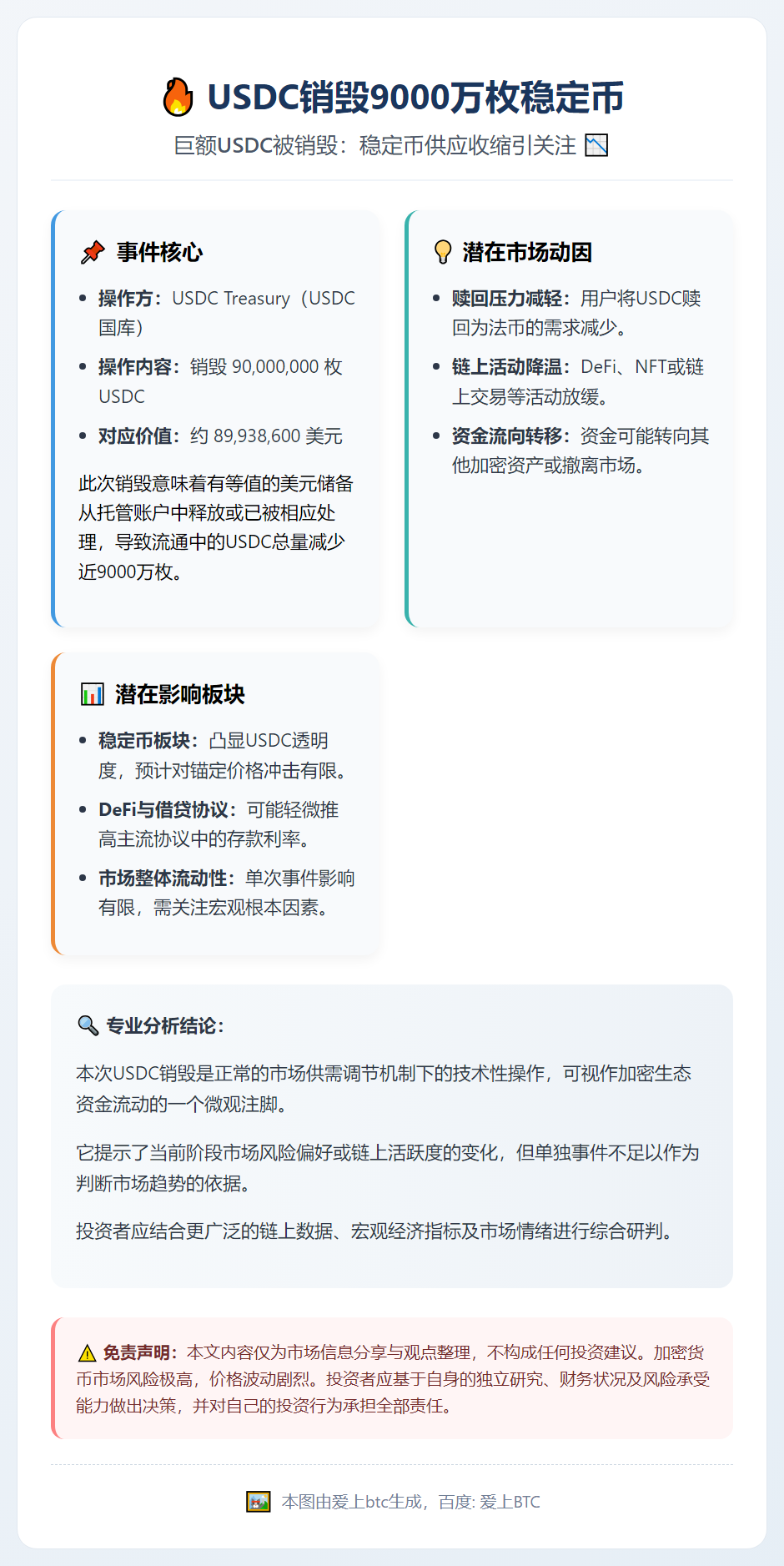Click the 资金流向转移 bullet label

point(511,436)
